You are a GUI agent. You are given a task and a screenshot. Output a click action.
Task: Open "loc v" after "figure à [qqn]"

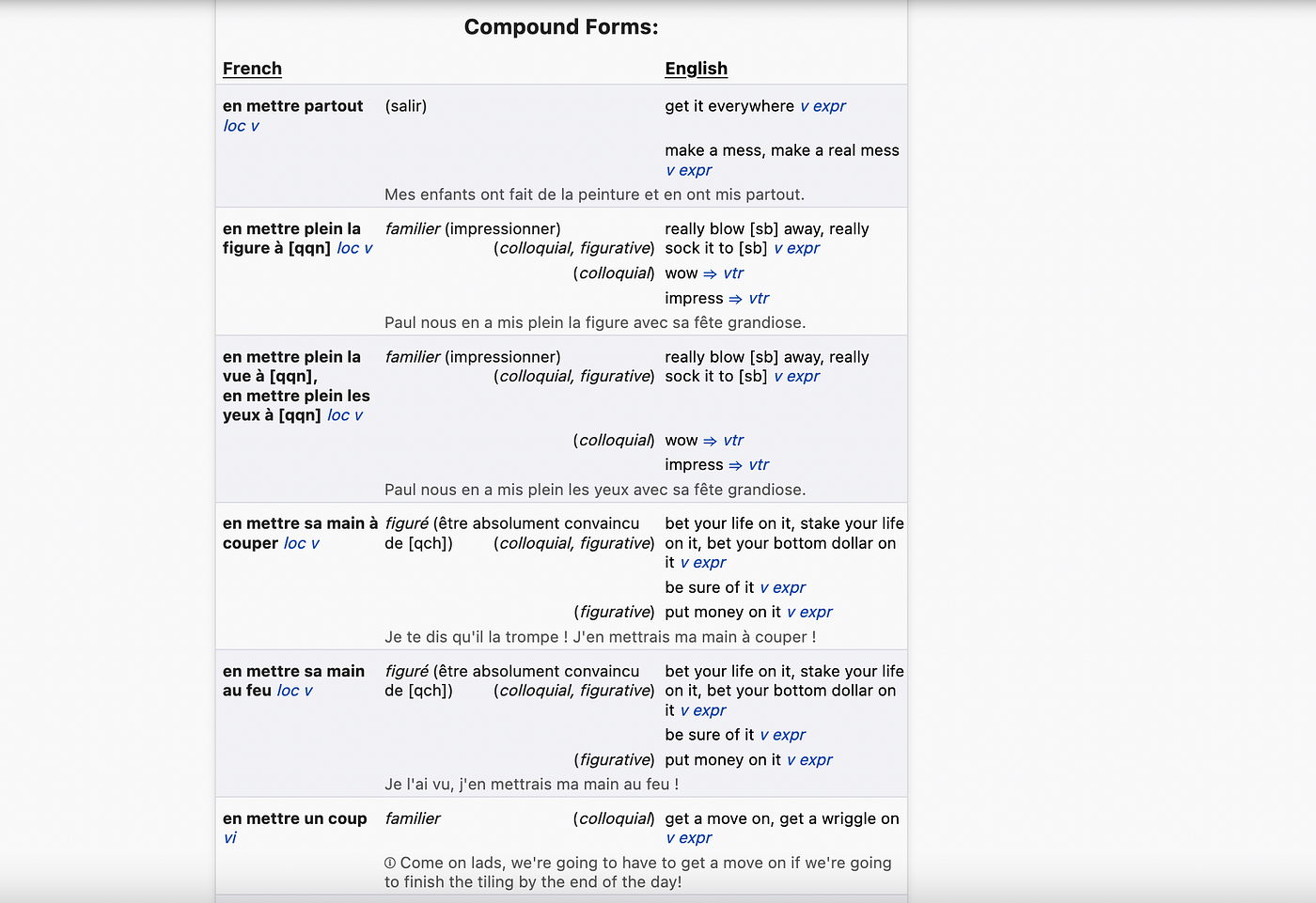pyautogui.click(x=354, y=248)
